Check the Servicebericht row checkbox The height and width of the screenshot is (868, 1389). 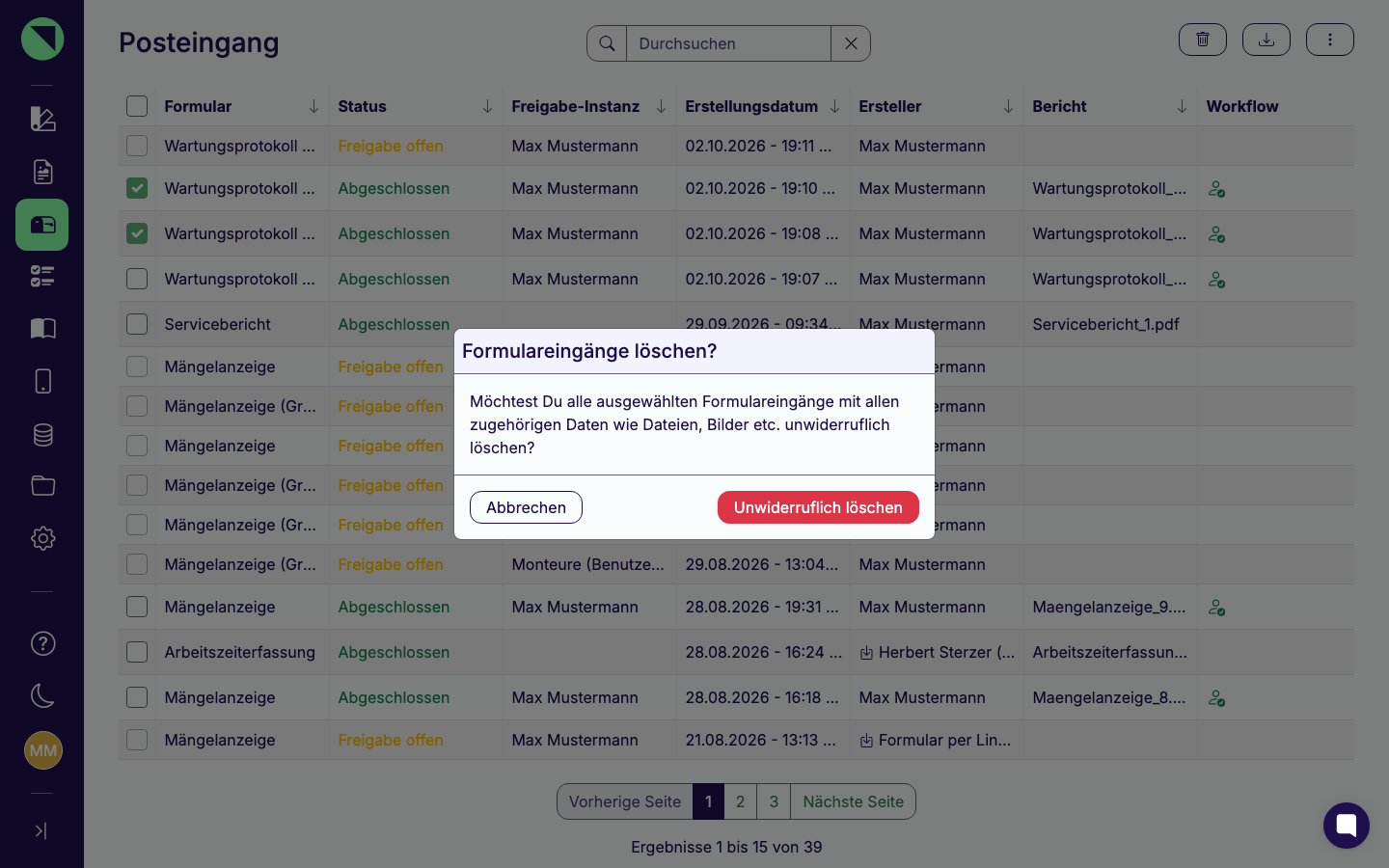137,324
